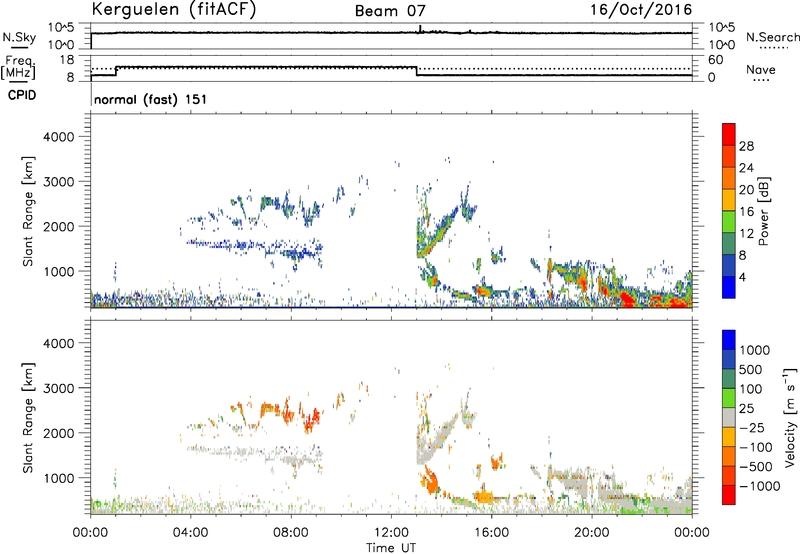Click the 'Velocity [m s⁻¹]' colorbar title
Viewport: 800px width, 554px height.
[x=790, y=418]
